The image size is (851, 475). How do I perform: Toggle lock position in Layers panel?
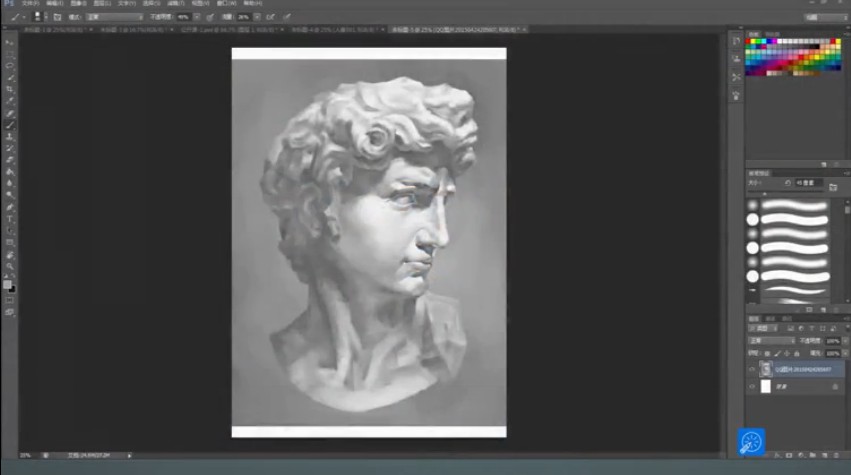click(x=787, y=353)
